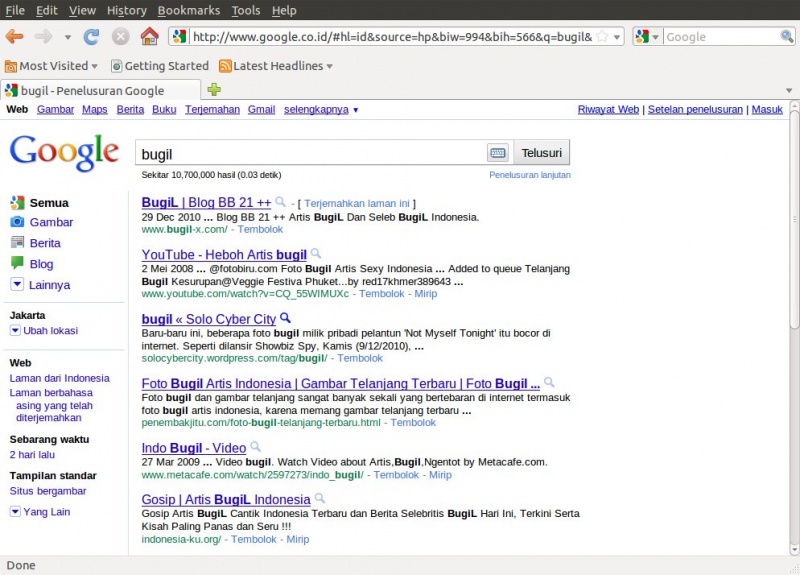This screenshot has width=800, height=575.
Task: Open the Setelan penelusuran link
Action: (x=695, y=109)
